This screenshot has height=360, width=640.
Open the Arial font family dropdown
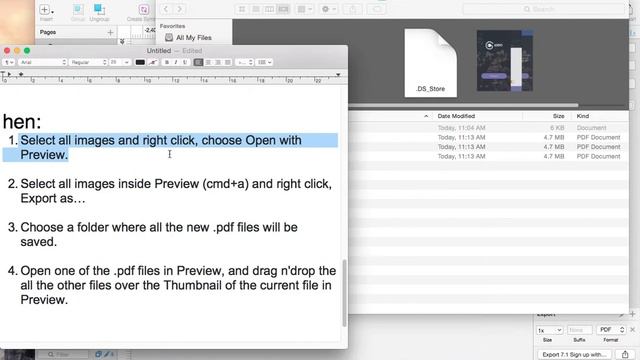(42, 62)
